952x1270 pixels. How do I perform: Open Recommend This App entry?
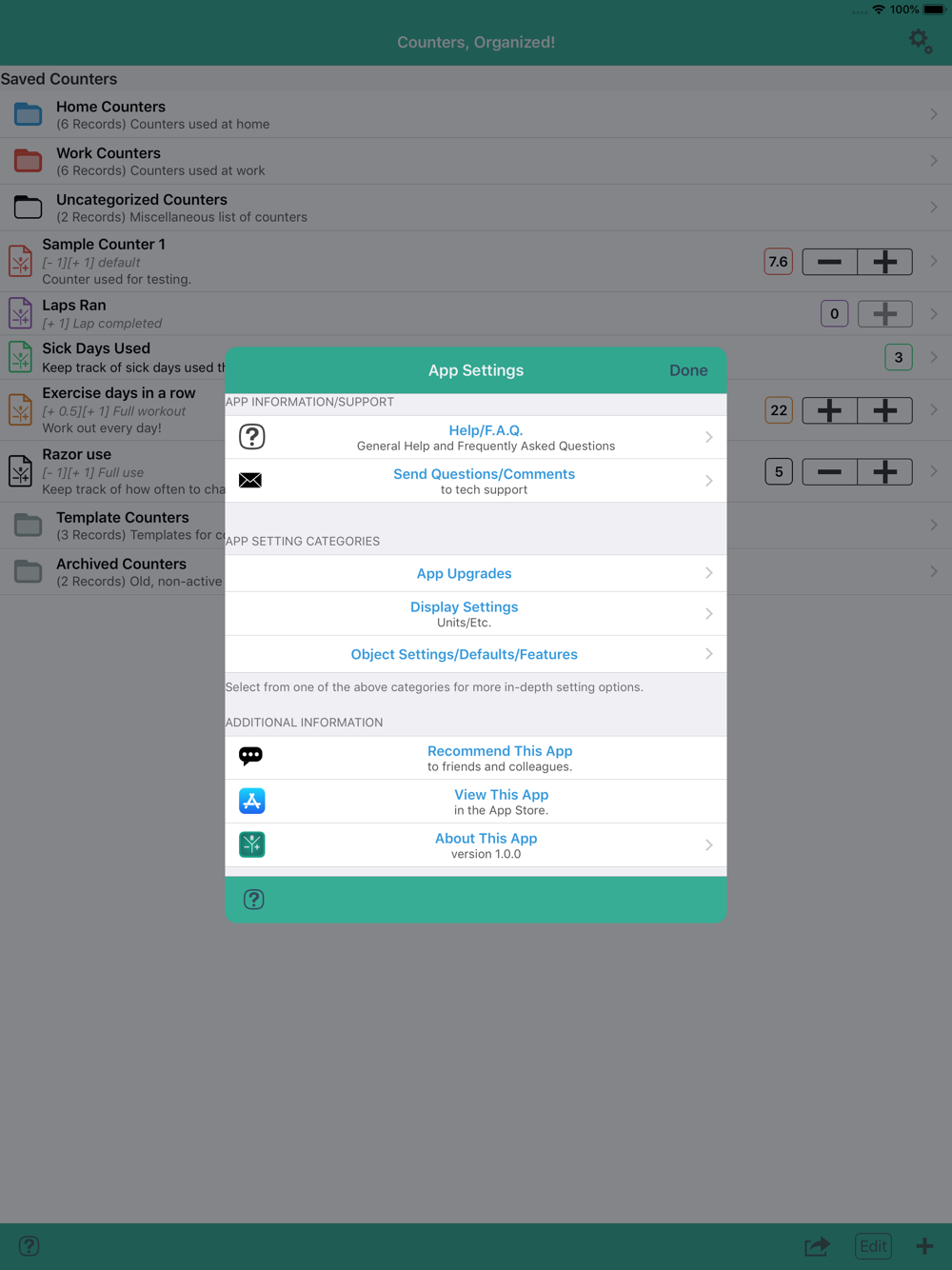476,758
